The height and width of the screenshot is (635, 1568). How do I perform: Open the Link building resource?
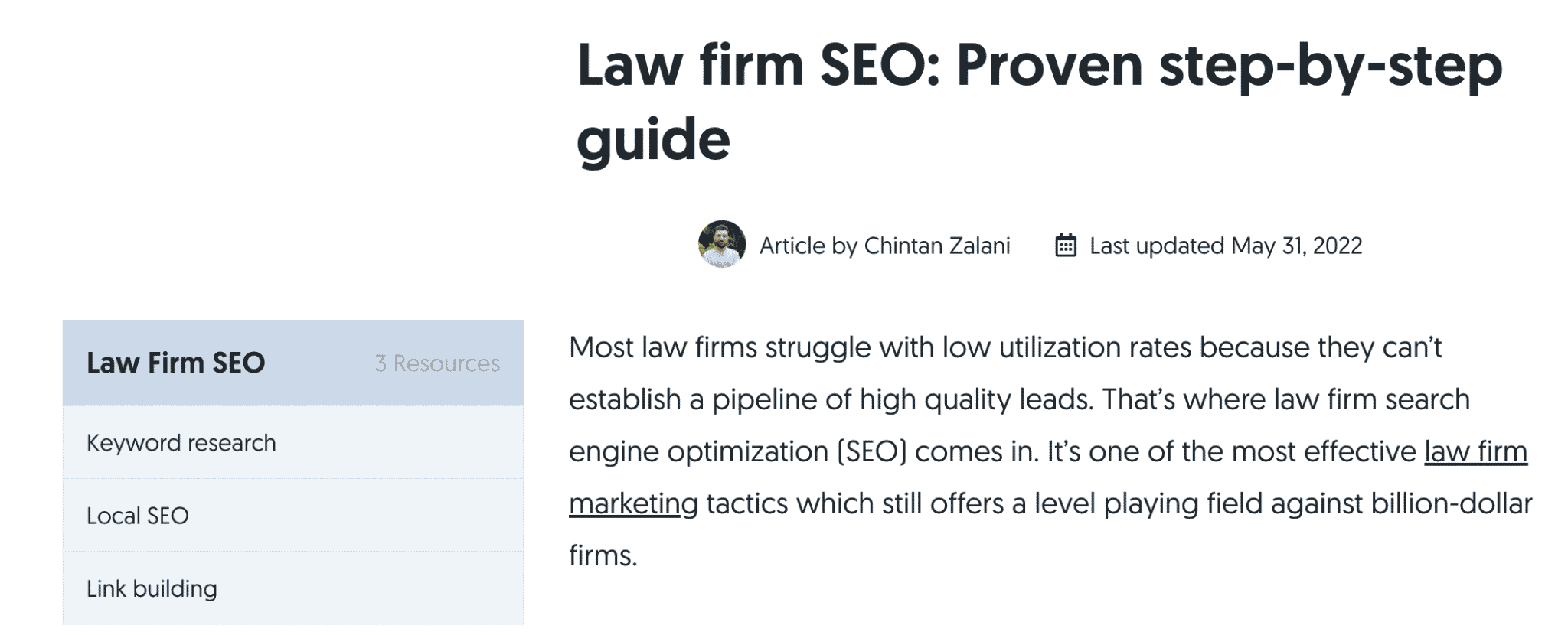293,588
